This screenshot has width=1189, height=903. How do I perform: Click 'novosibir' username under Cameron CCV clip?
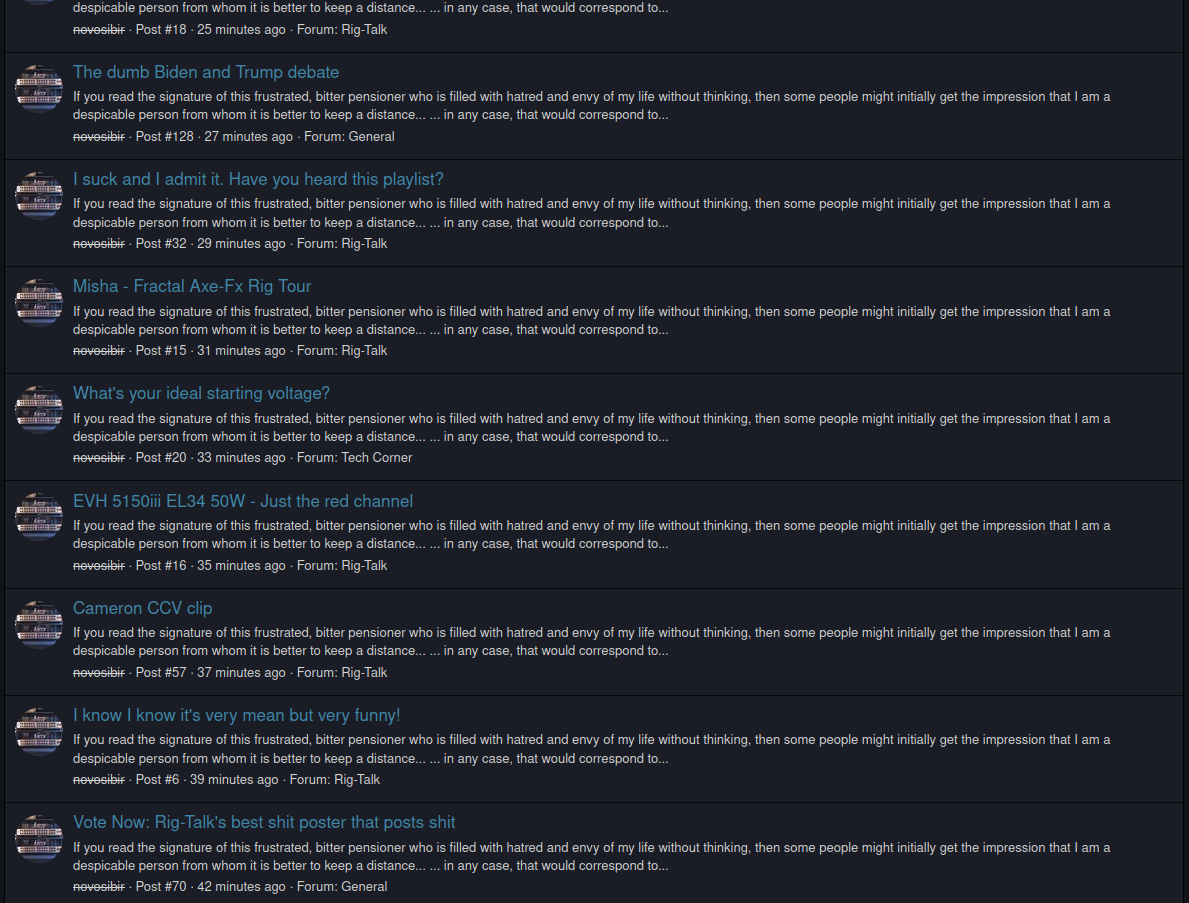point(99,673)
